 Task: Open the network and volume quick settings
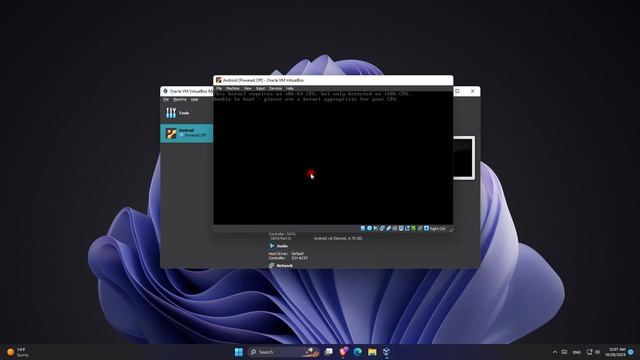pyautogui.click(x=593, y=352)
